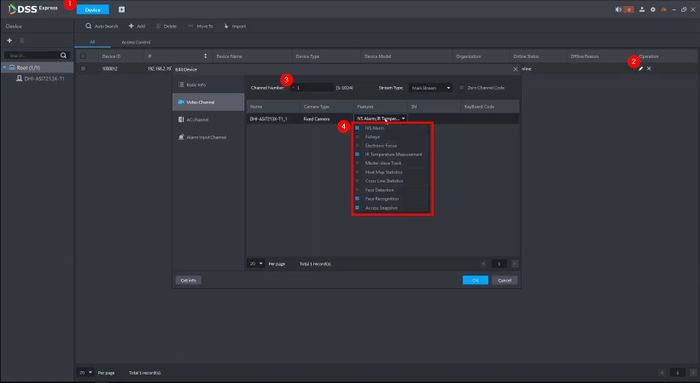
Task: Toggle the Heat Map Statistics checkbox
Action: tap(357, 172)
